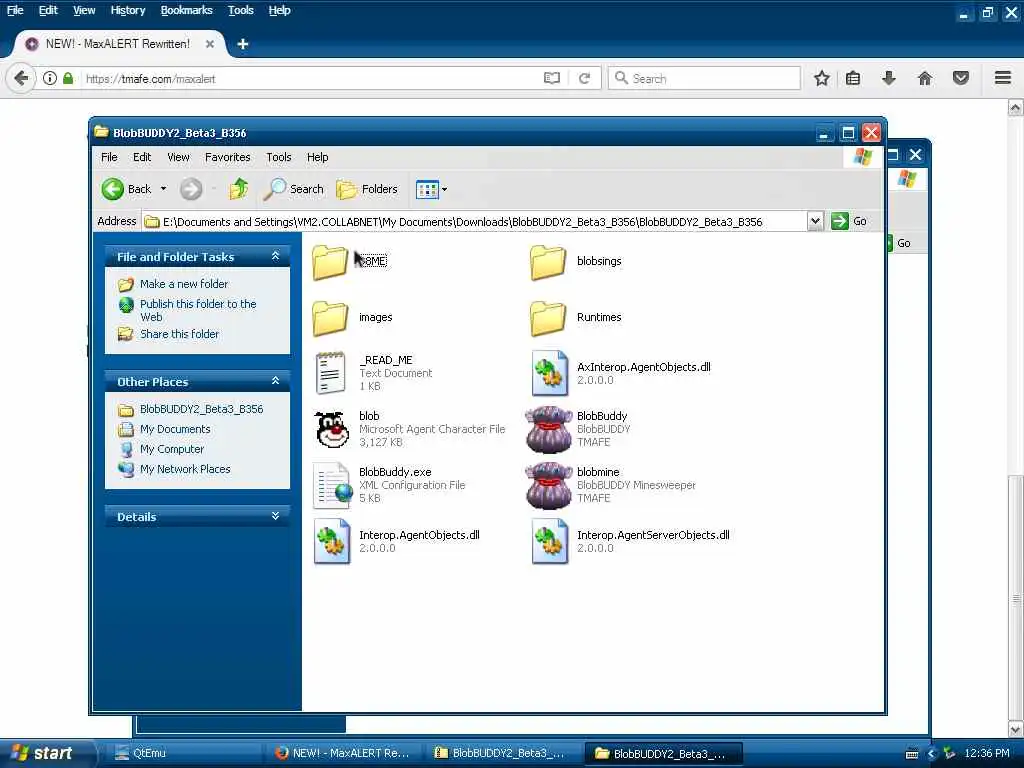Open Explorer Search pane
Image resolution: width=1024 pixels, height=768 pixels.
294,189
